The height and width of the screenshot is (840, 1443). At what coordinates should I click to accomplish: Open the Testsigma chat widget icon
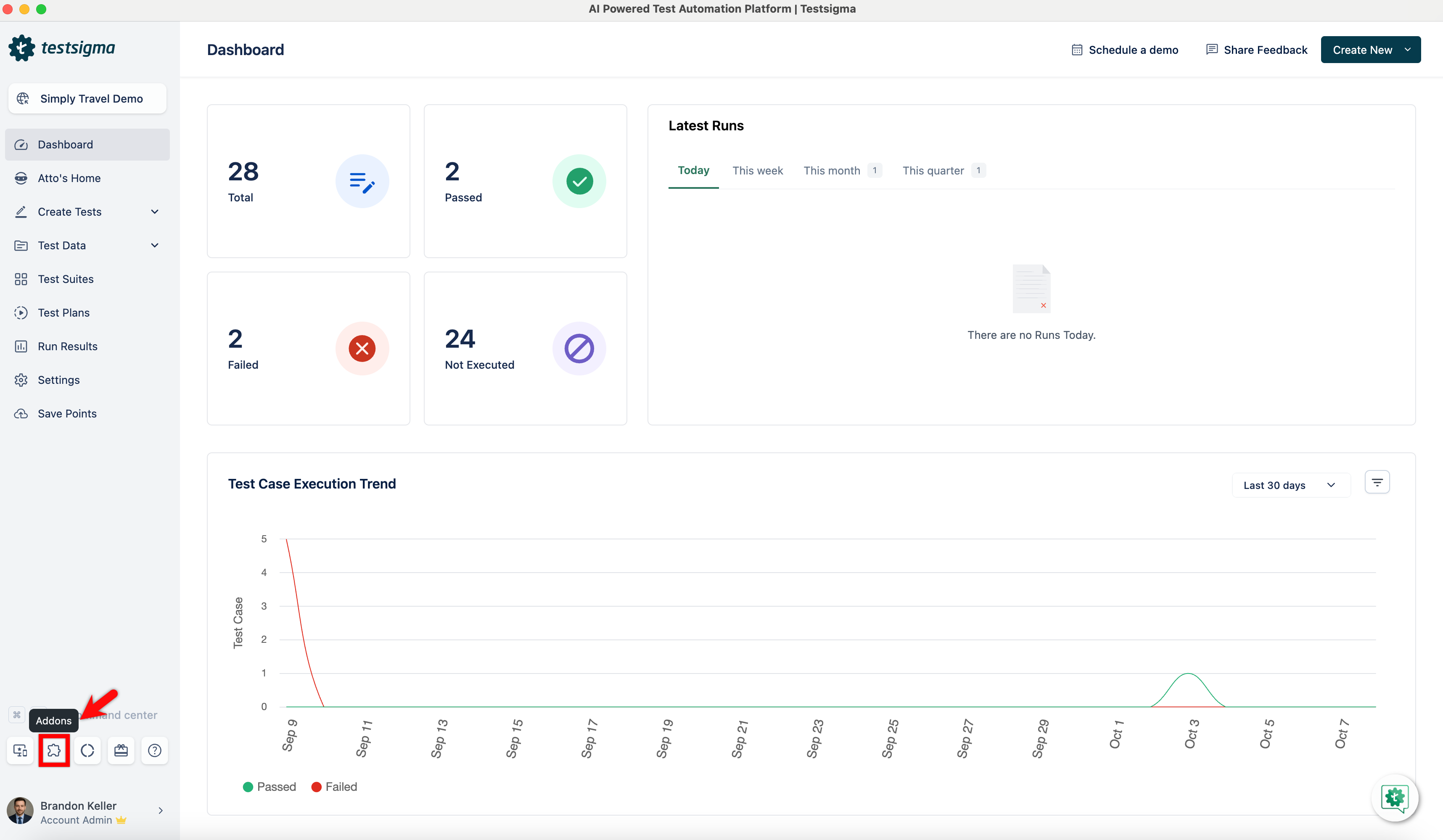[1394, 797]
